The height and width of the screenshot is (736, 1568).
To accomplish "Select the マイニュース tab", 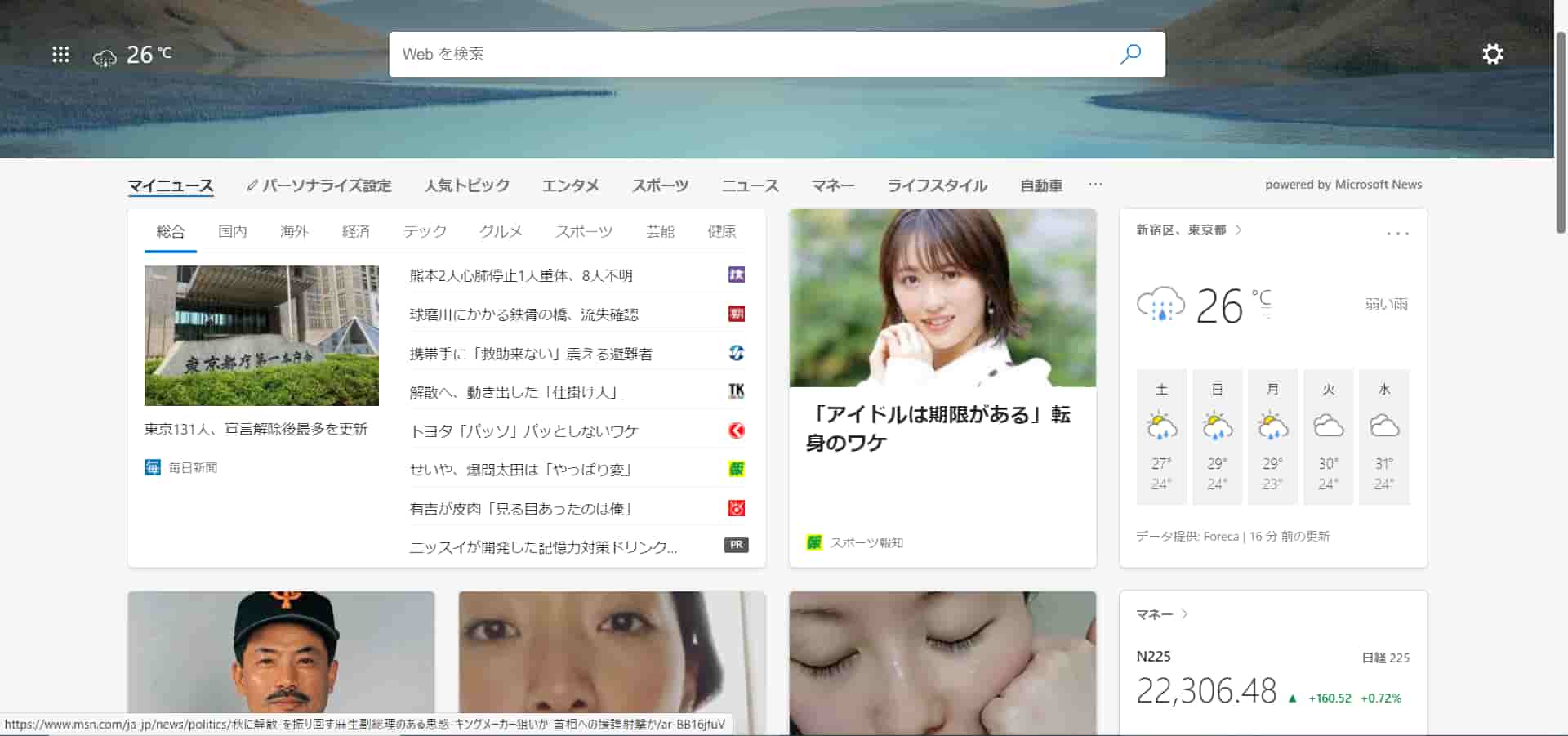I will coord(171,185).
